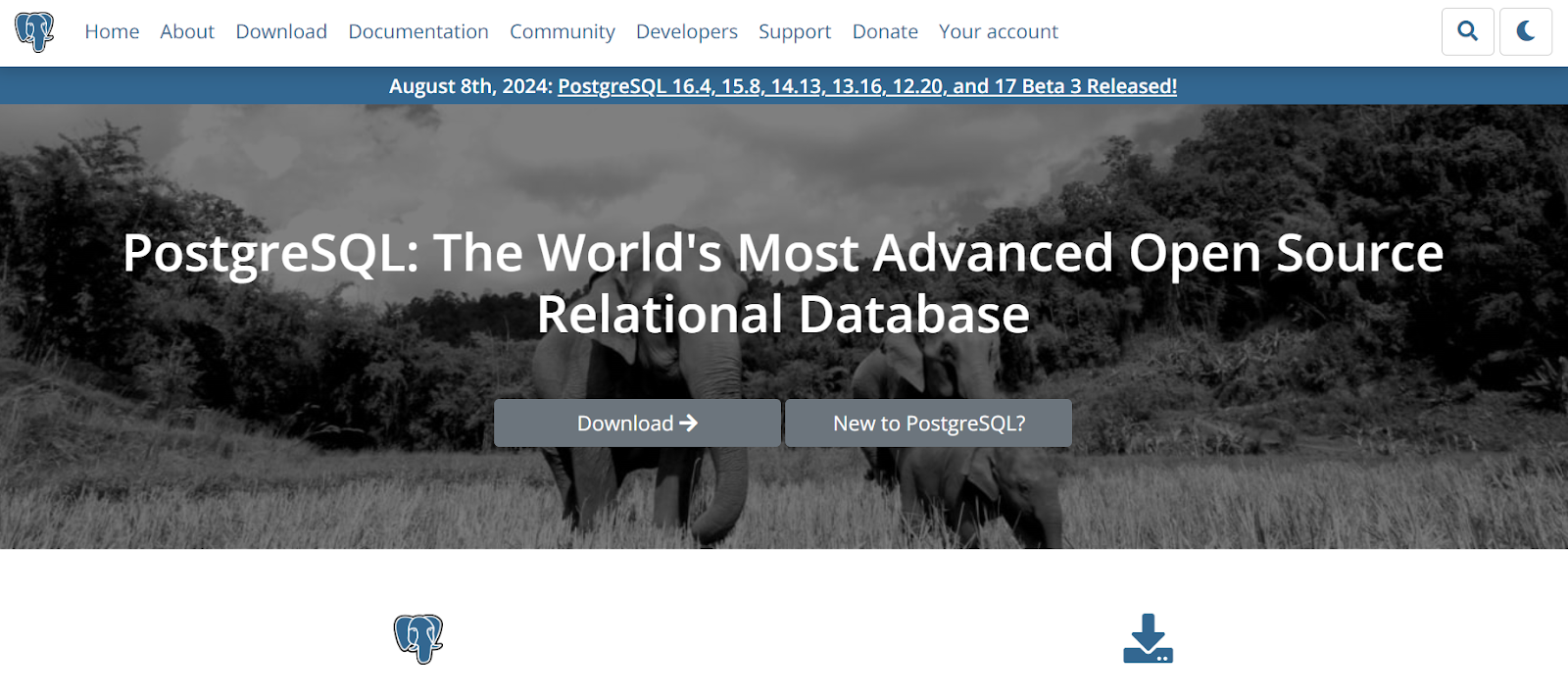
Task: Click the PostgreSQL elephant logo in navbar
Action: click(34, 31)
